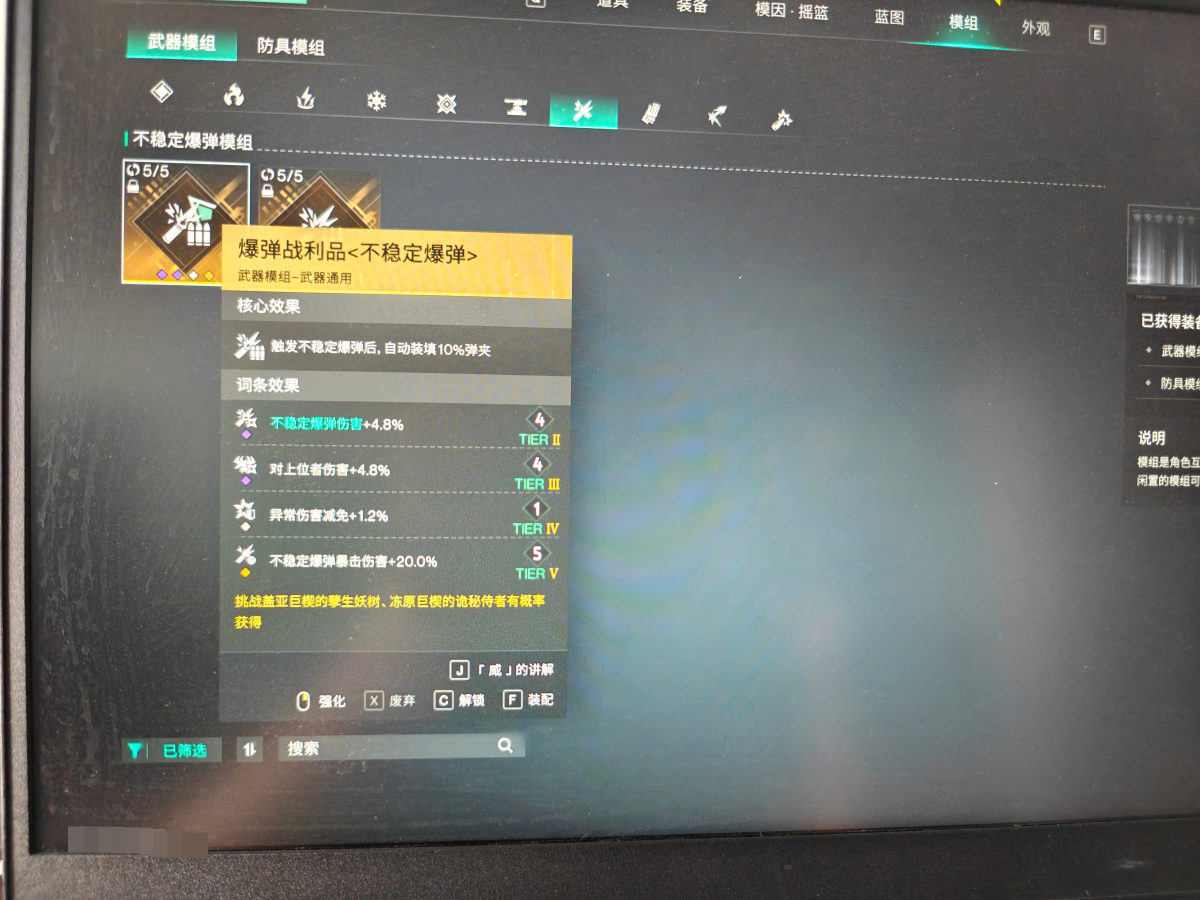Select the magazine mod category icon

point(651,113)
